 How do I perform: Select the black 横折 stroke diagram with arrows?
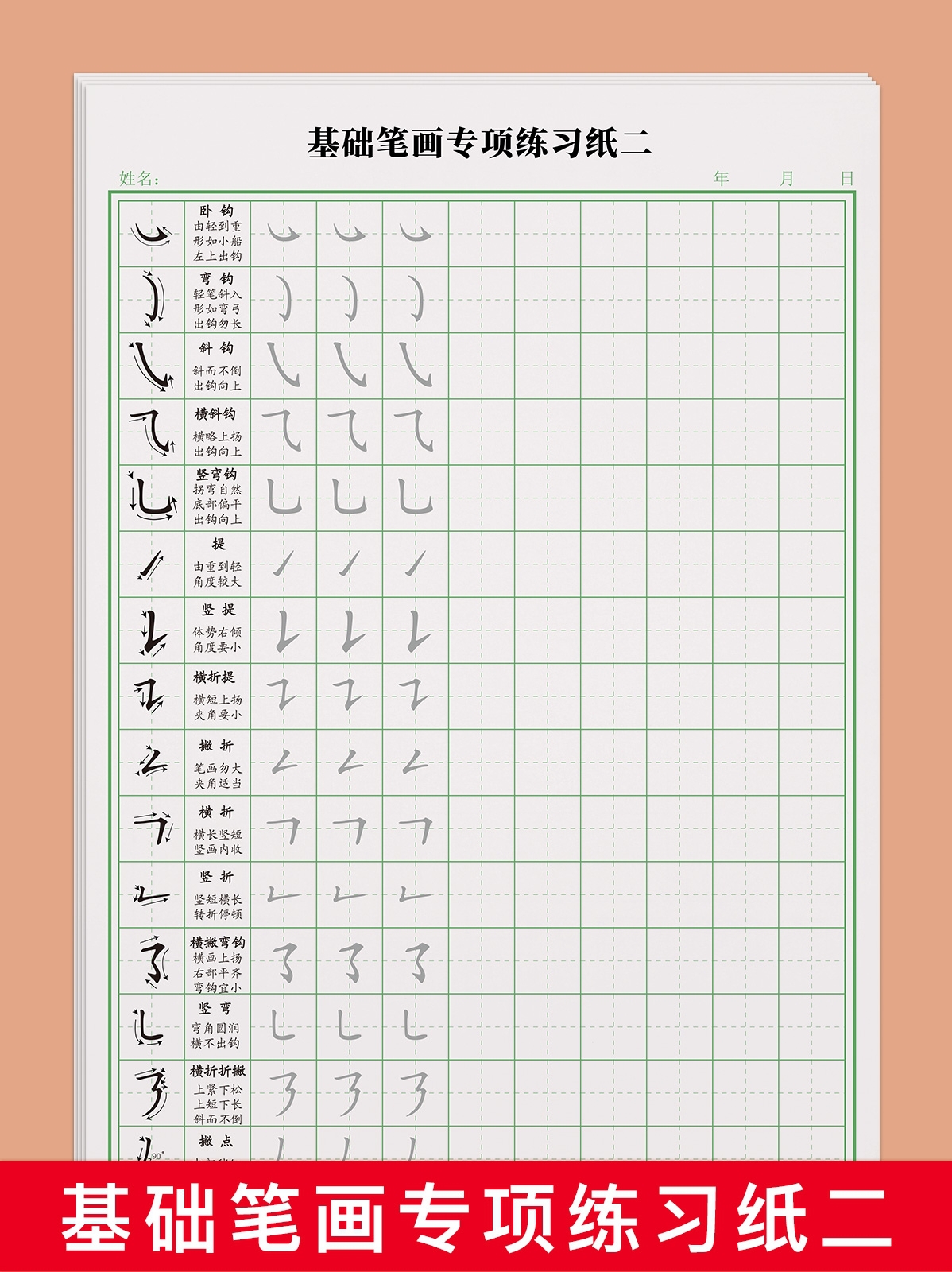click(153, 828)
